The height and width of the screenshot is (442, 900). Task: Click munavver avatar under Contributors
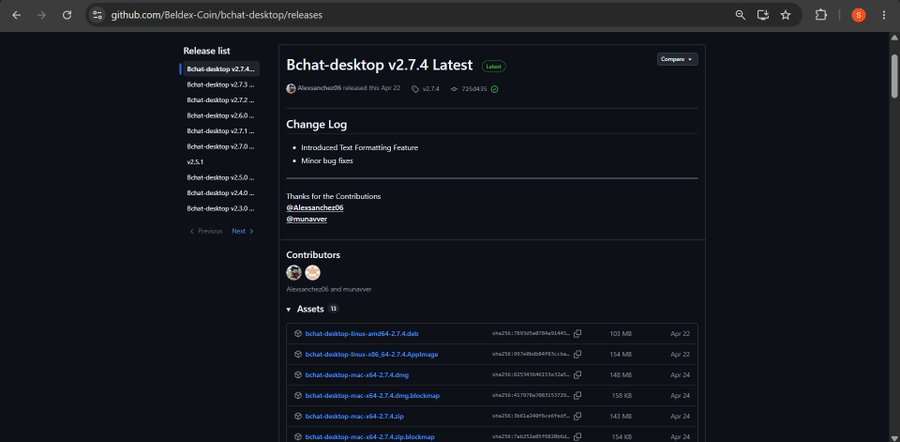pos(312,272)
